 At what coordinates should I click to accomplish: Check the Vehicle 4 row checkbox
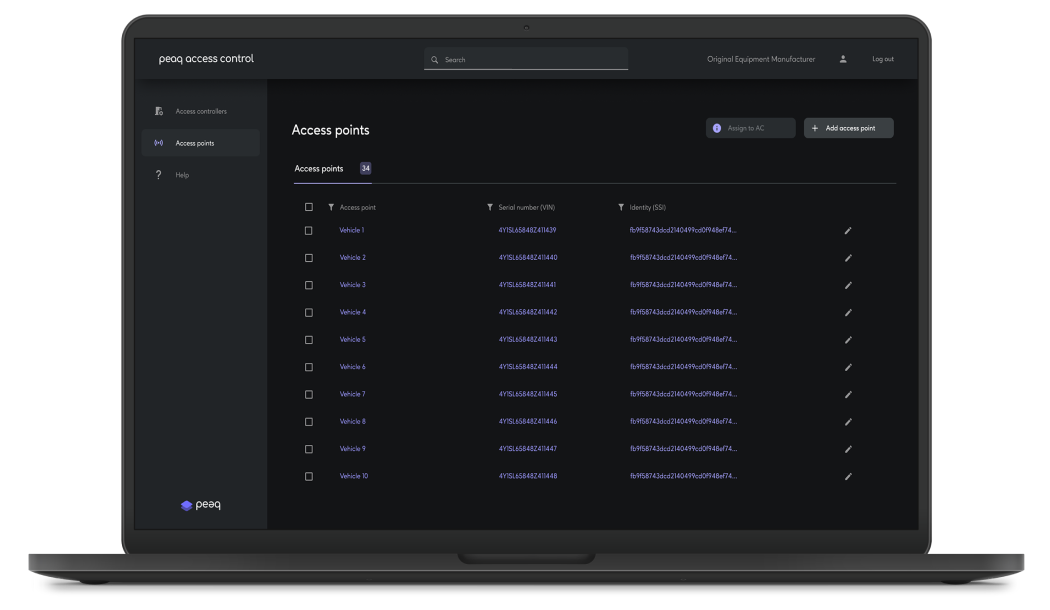[x=309, y=313]
